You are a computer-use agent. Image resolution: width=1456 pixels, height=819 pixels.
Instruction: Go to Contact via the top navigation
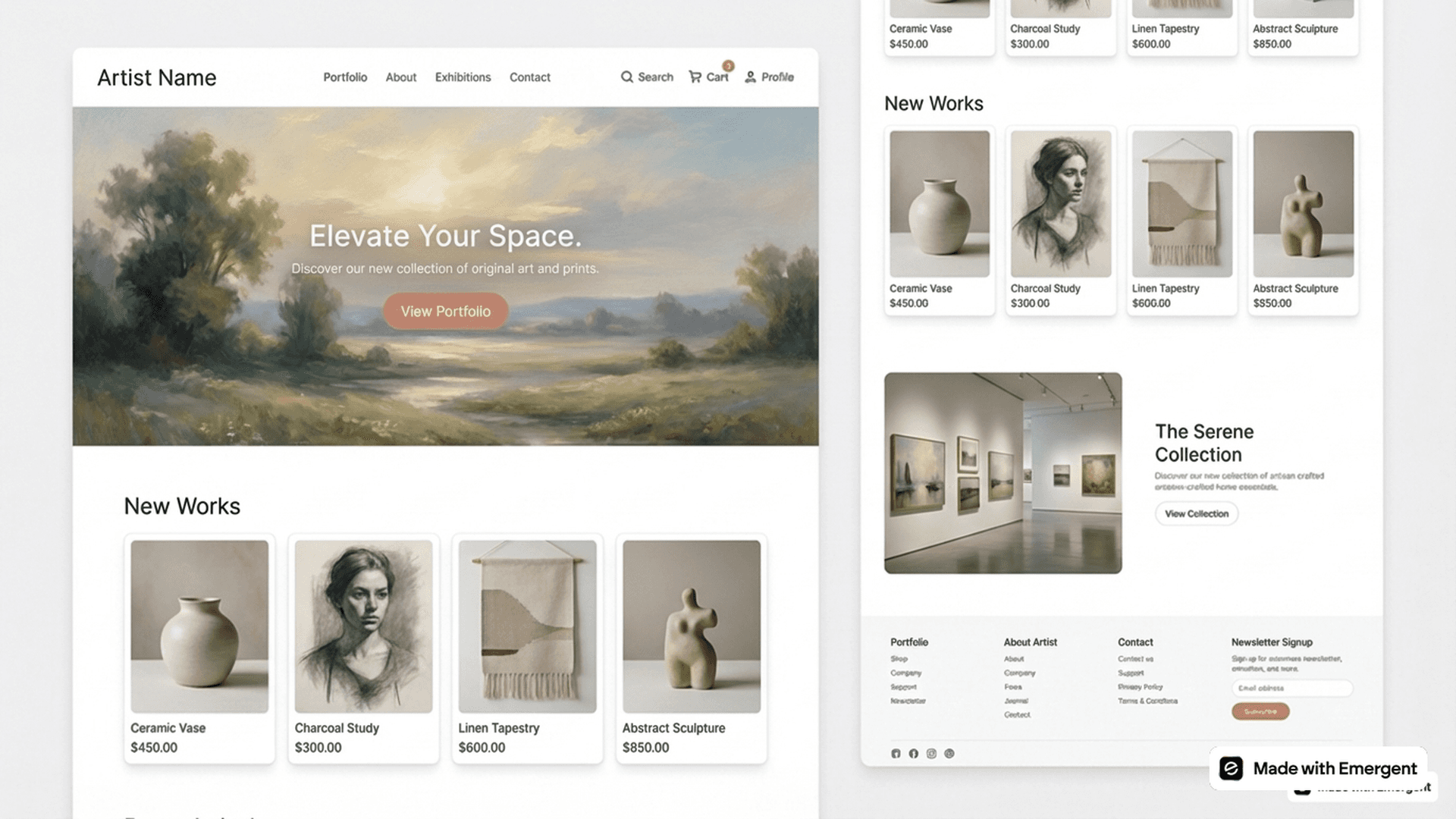click(x=529, y=77)
